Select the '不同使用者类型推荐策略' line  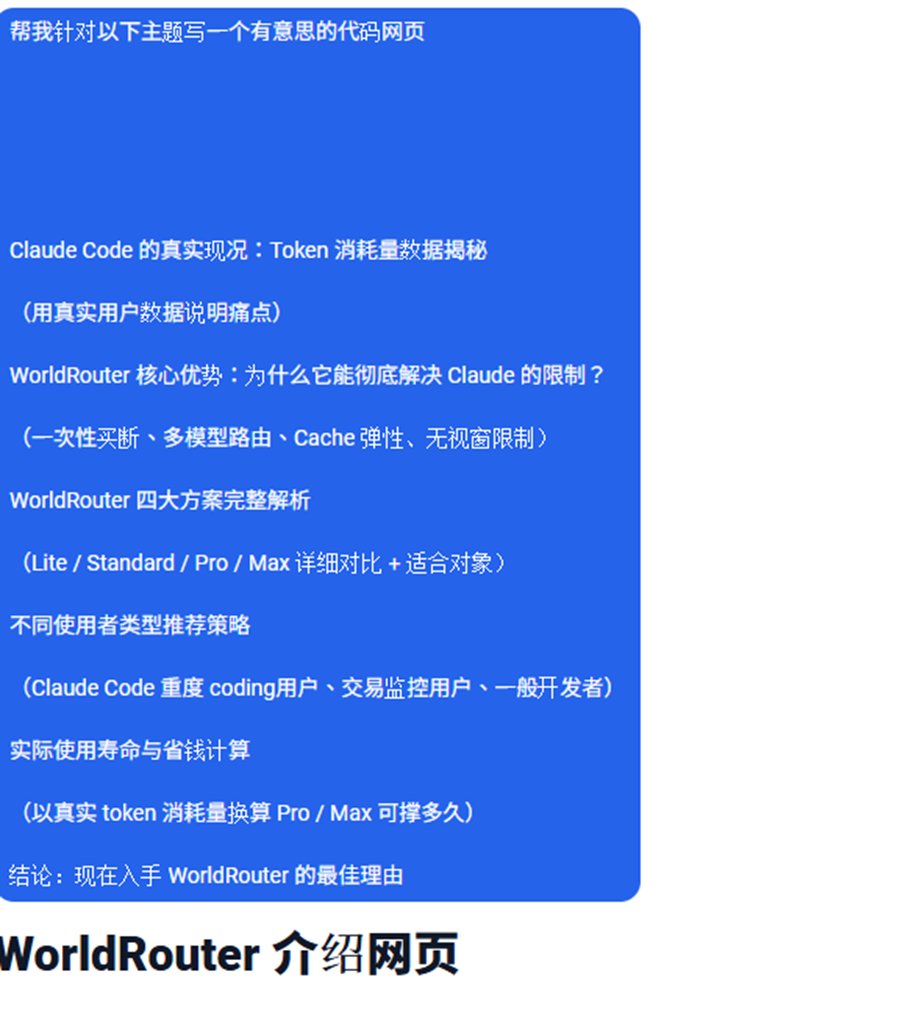pyautogui.click(x=129, y=625)
